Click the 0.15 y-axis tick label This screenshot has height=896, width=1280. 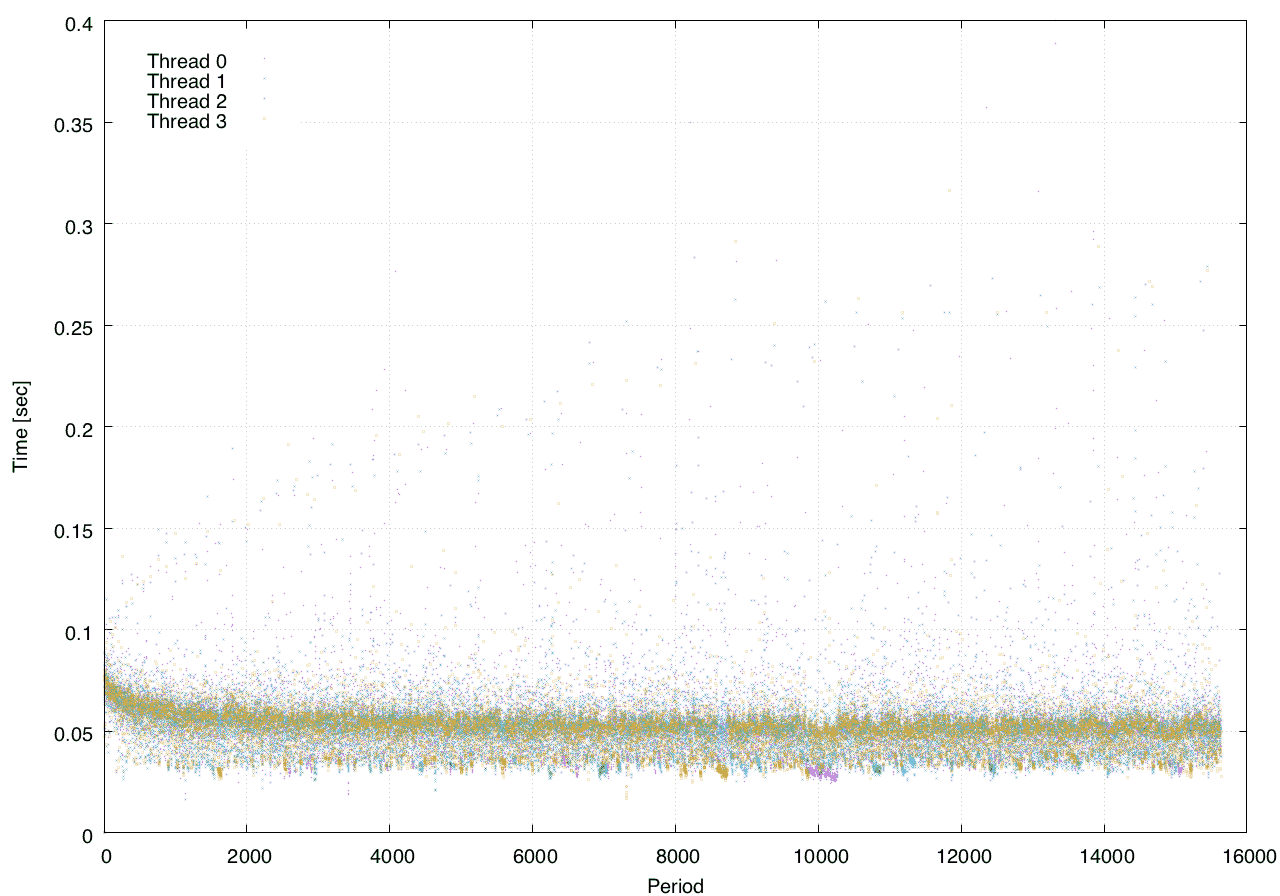pos(73,530)
